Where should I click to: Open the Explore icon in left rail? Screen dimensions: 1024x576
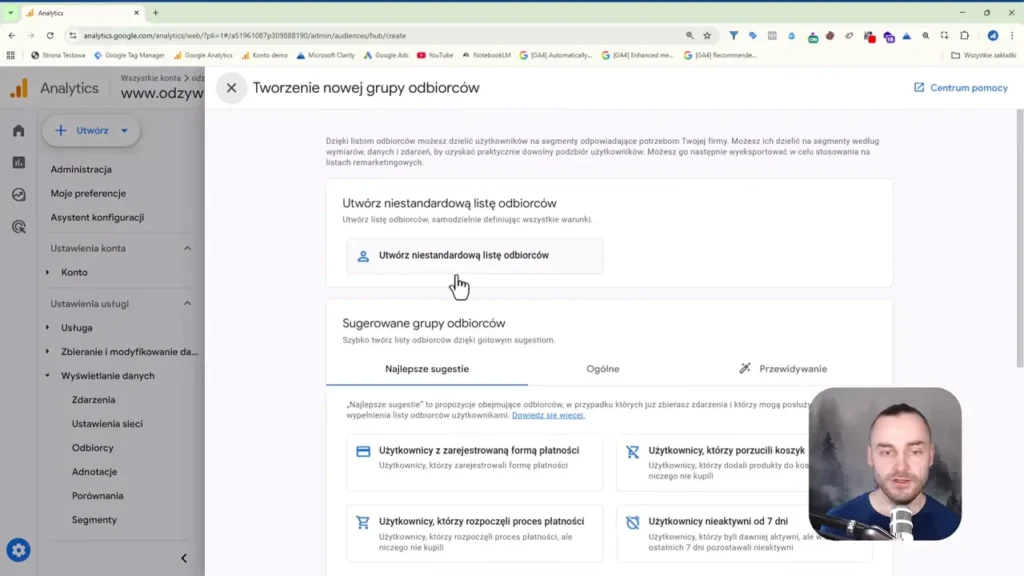click(18, 195)
